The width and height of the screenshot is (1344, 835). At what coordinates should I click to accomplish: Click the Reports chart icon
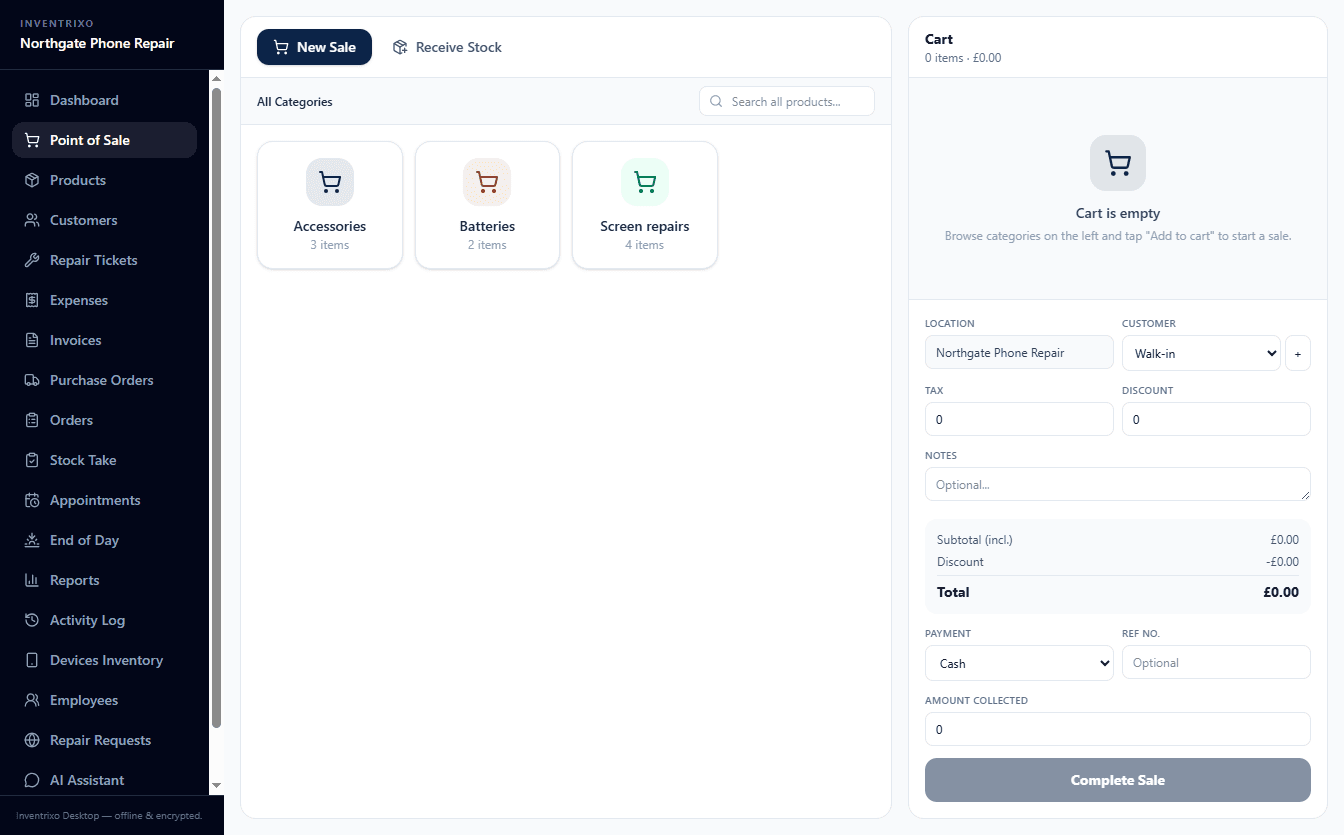click(x=32, y=580)
